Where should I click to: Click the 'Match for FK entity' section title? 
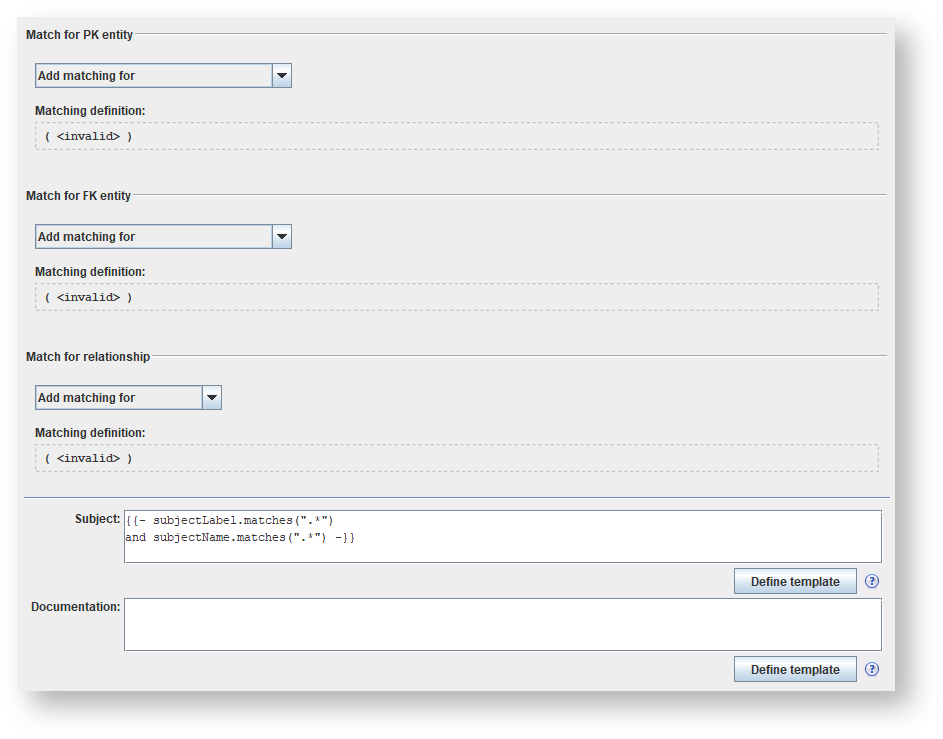click(78, 196)
